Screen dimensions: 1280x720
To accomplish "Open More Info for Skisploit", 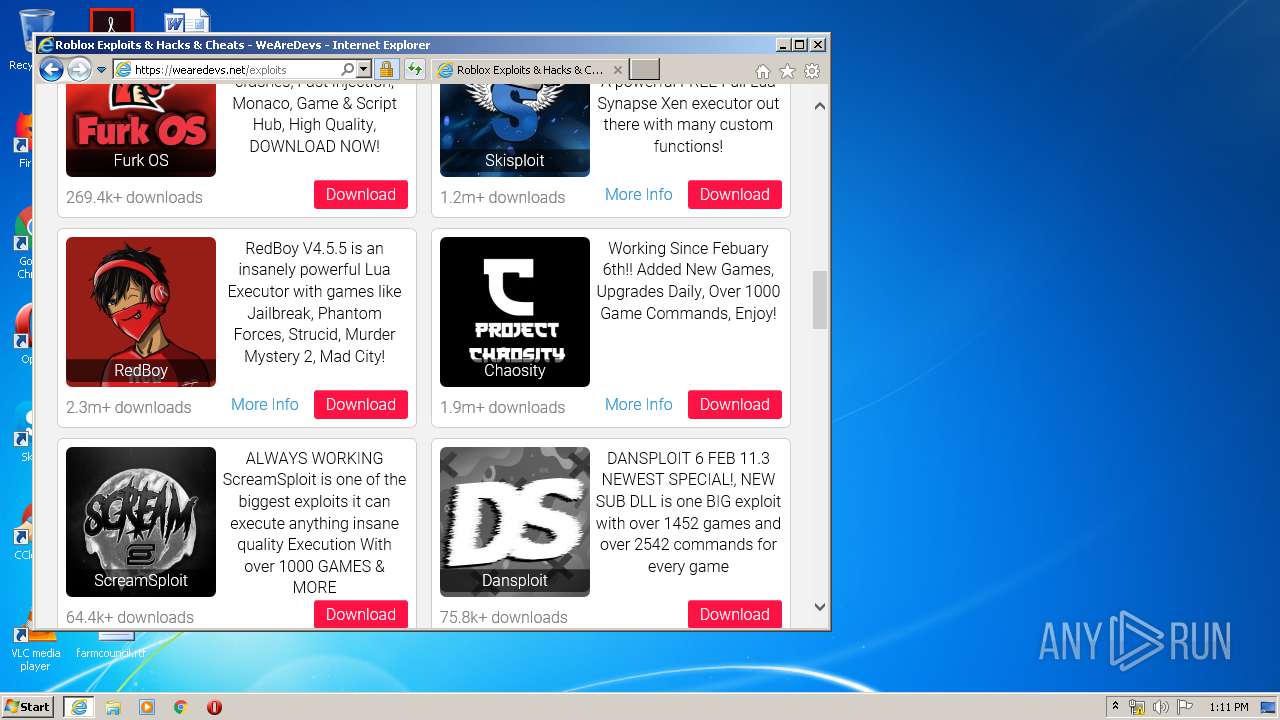I will 639,195.
